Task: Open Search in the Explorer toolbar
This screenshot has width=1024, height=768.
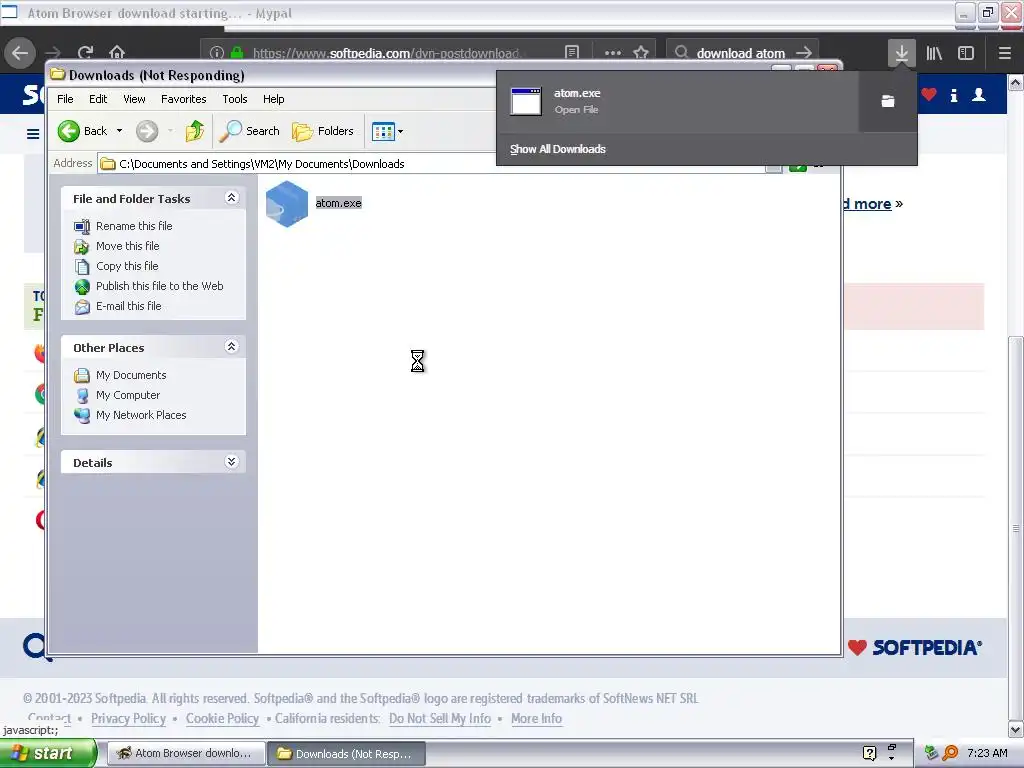Action: pyautogui.click(x=249, y=131)
